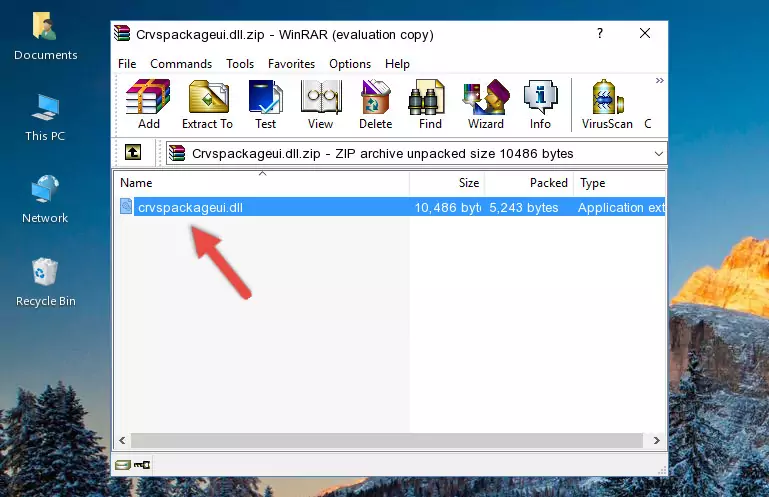Launch the Wizard tool

486,104
